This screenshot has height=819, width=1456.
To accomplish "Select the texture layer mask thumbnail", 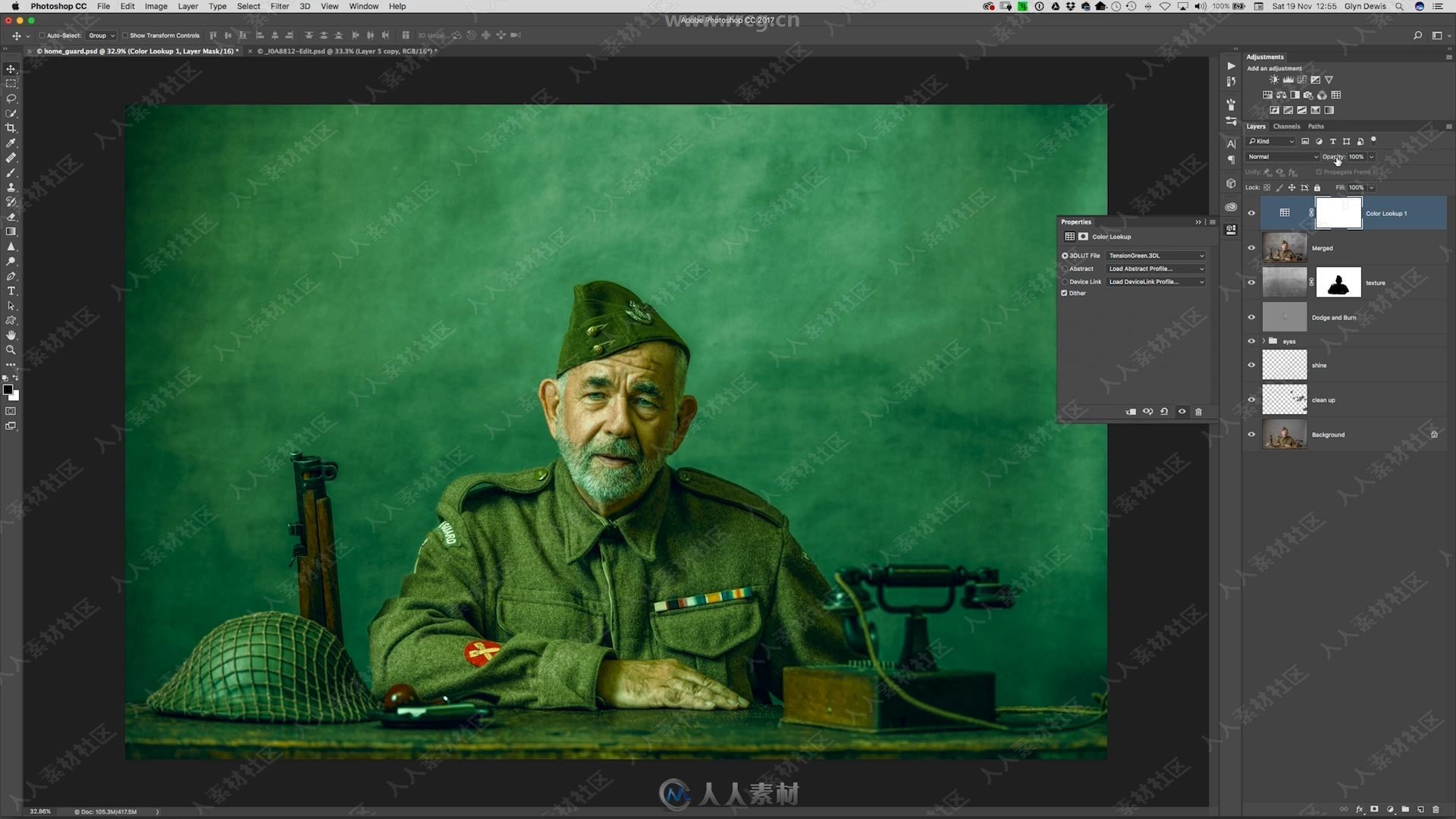I will (x=1338, y=283).
